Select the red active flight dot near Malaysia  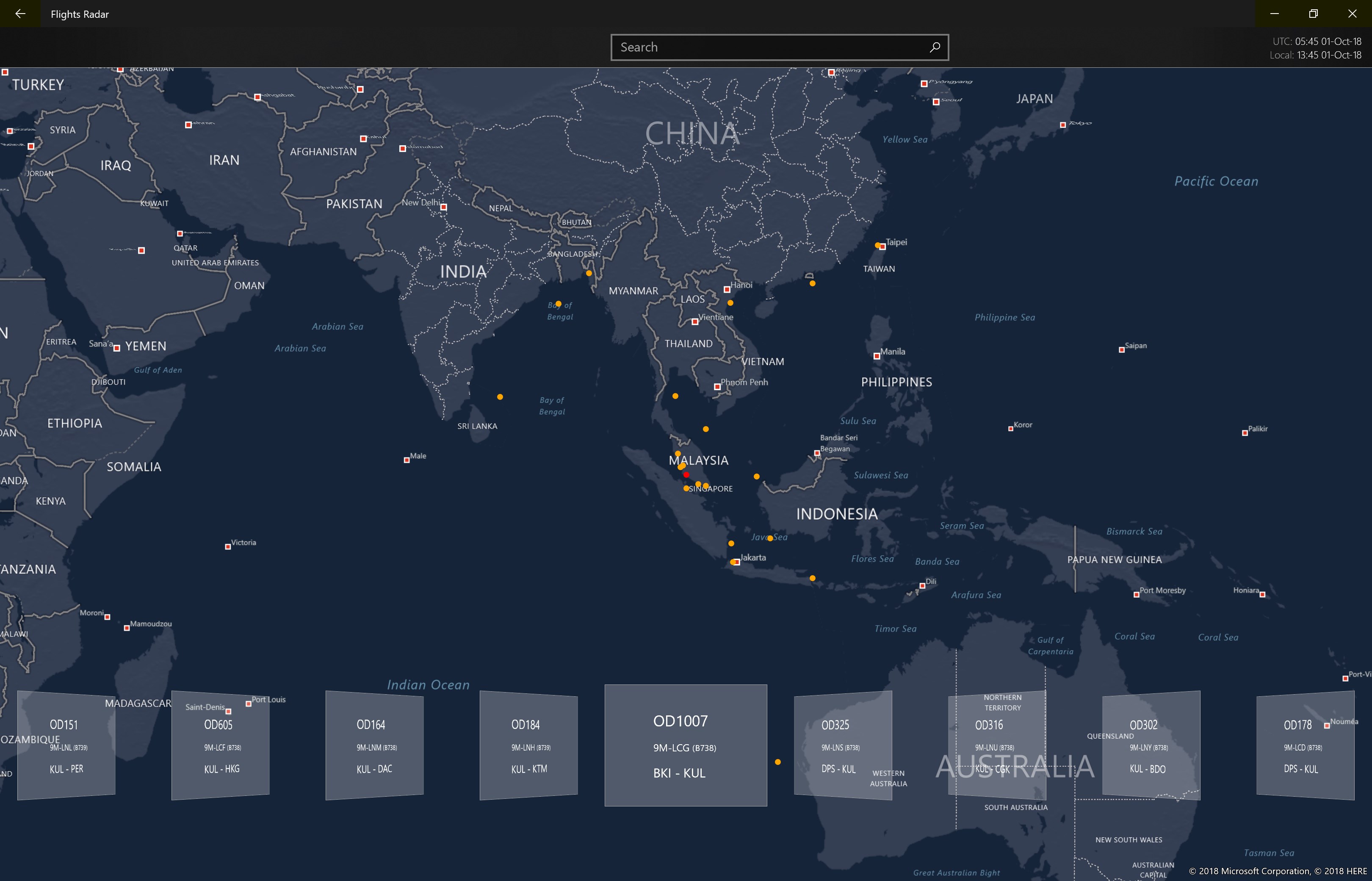point(686,475)
